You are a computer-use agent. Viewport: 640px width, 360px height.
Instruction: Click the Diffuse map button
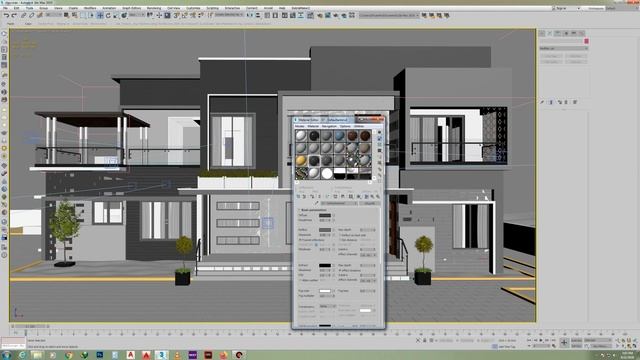coord(334,215)
